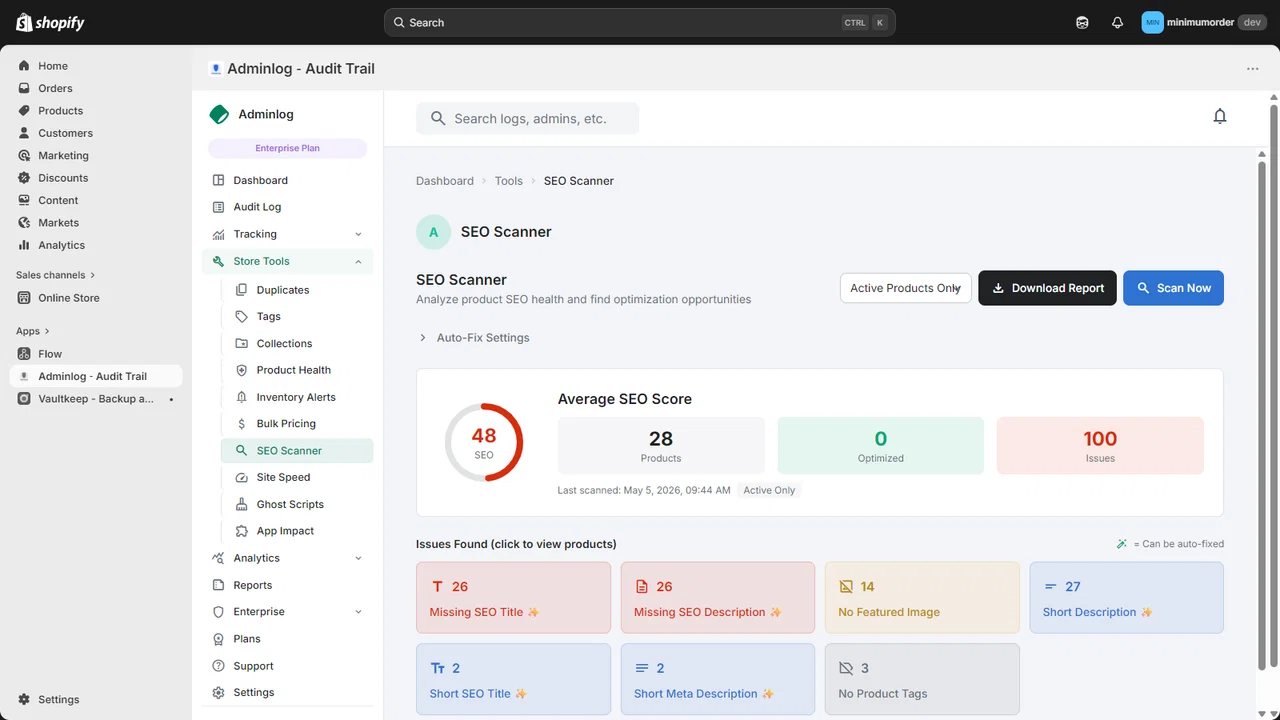Open Collections in Store Tools menu
This screenshot has width=1280, height=720.
click(x=297, y=343)
